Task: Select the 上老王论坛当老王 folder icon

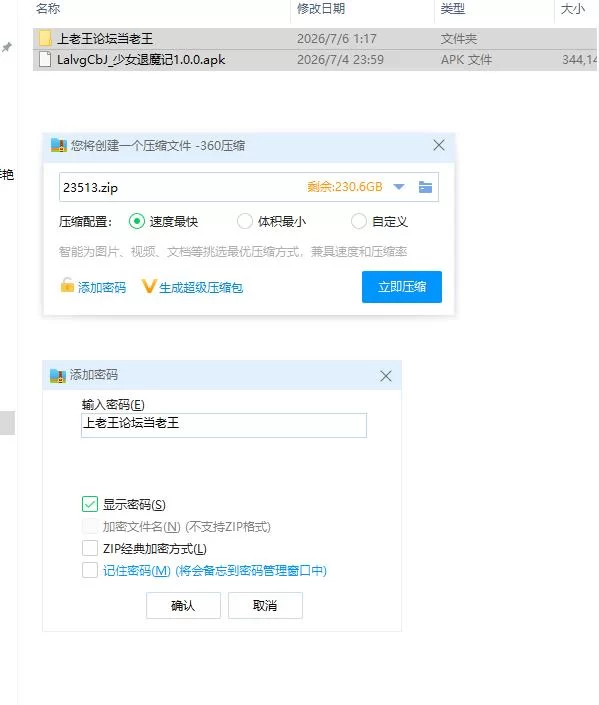Action: point(45,39)
